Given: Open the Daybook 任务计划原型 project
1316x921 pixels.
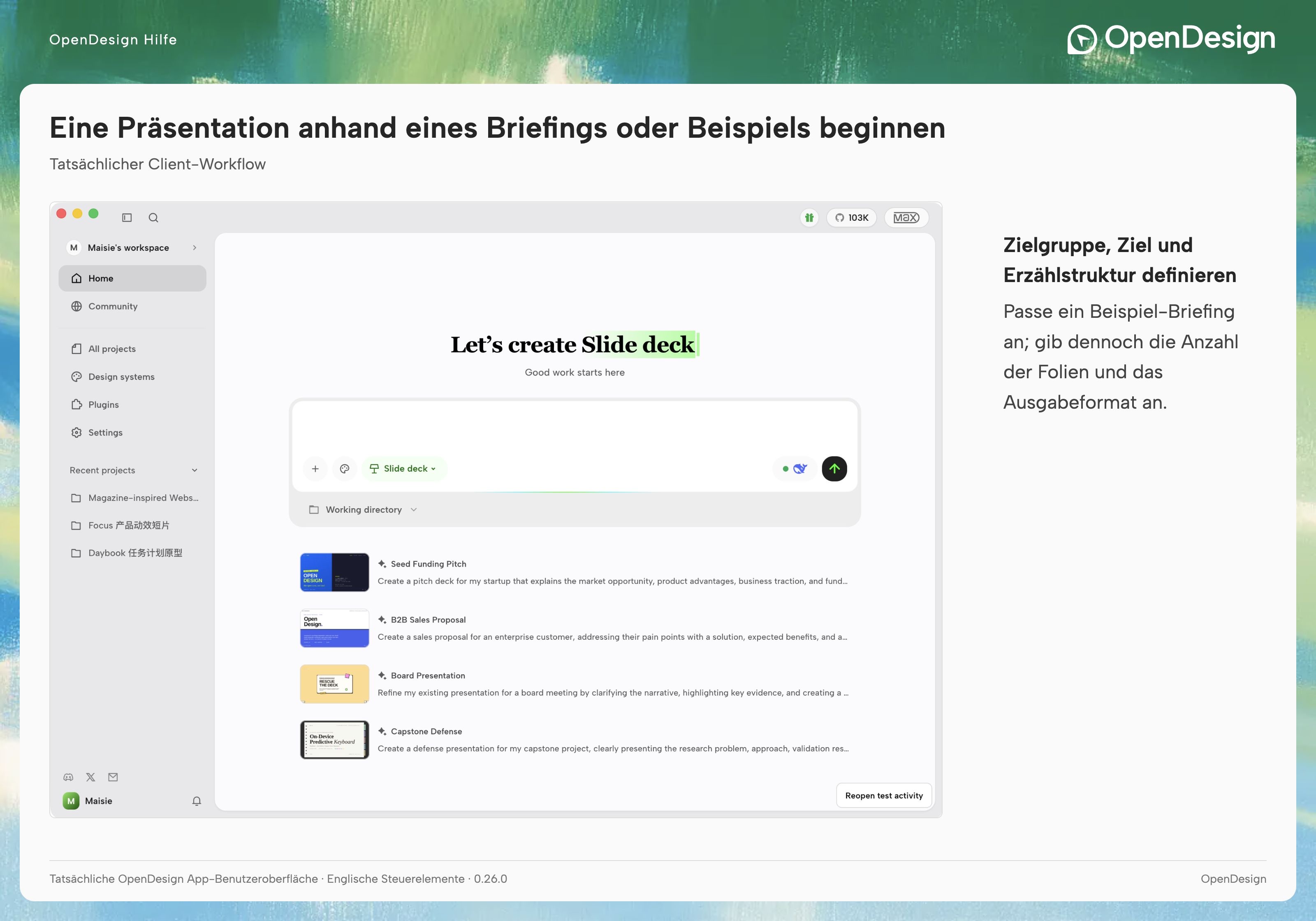Looking at the screenshot, I should [x=132, y=553].
